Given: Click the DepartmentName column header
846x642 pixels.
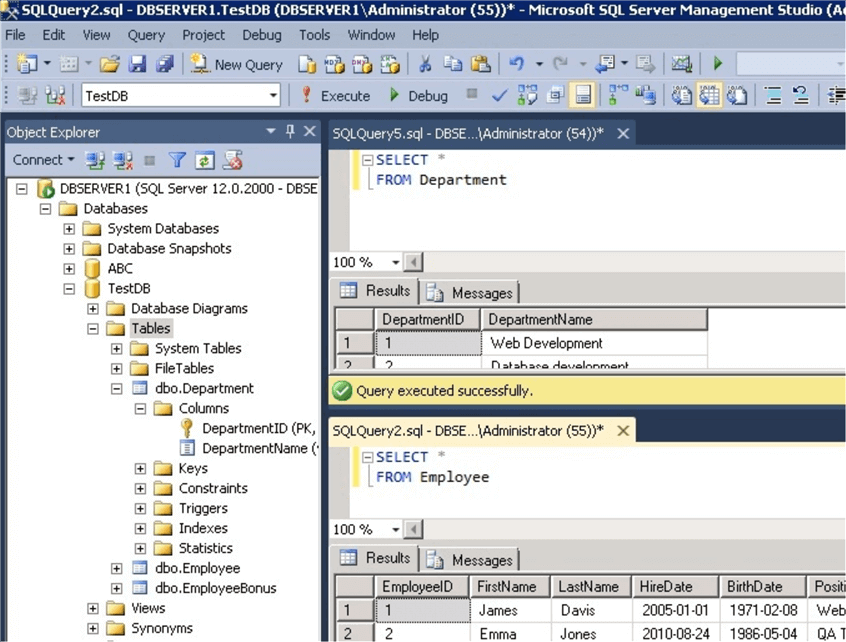Looking at the screenshot, I should pos(593,319).
